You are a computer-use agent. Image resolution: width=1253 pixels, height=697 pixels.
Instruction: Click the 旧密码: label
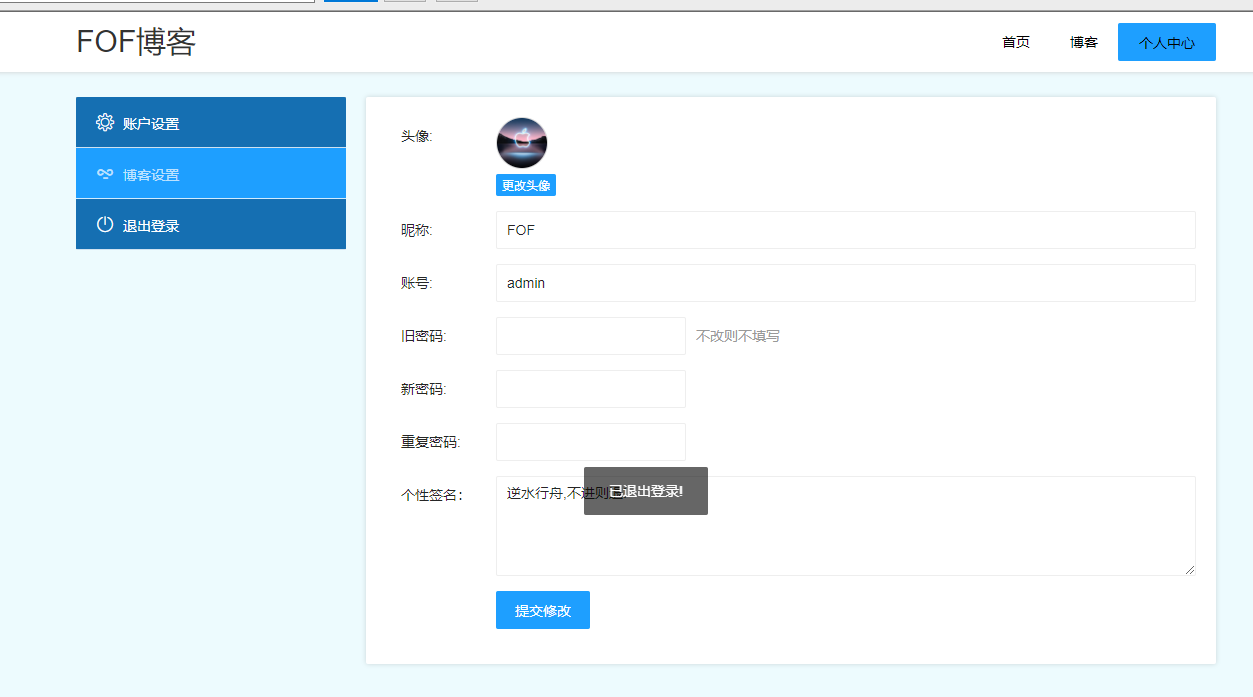424,336
